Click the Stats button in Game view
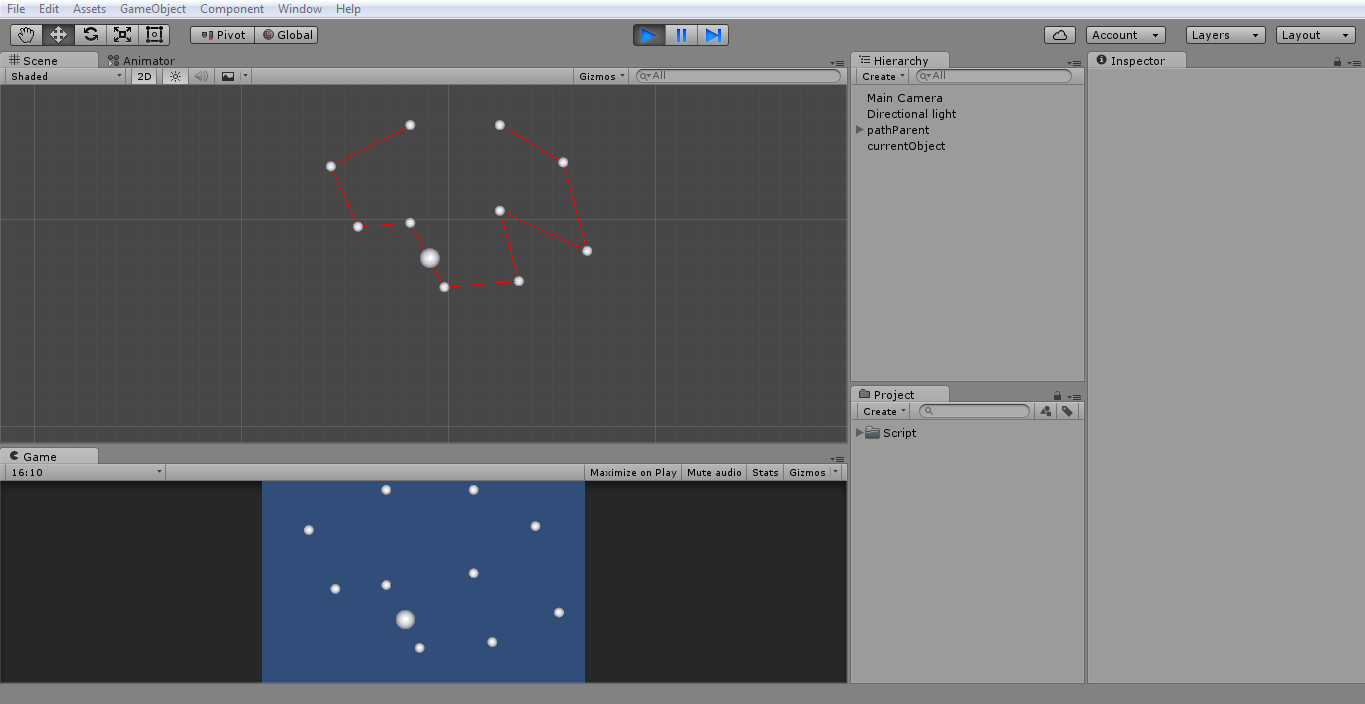 [x=764, y=472]
